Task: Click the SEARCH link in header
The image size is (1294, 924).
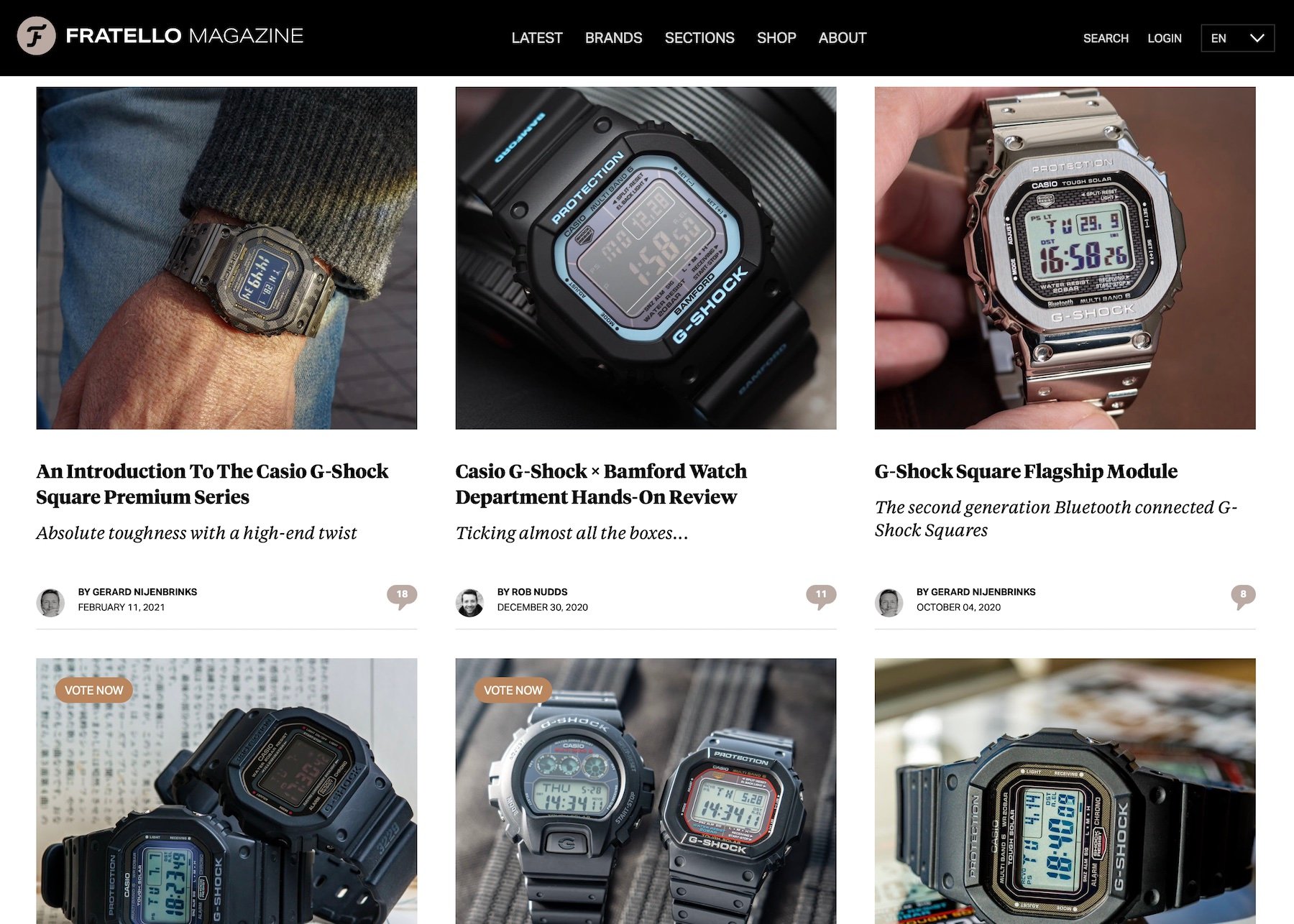Action: click(x=1106, y=38)
